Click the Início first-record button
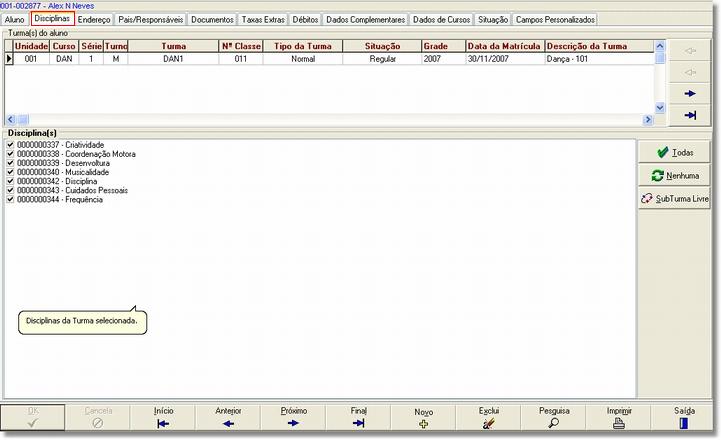Screen dimensions: 721x440 [x=163, y=417]
